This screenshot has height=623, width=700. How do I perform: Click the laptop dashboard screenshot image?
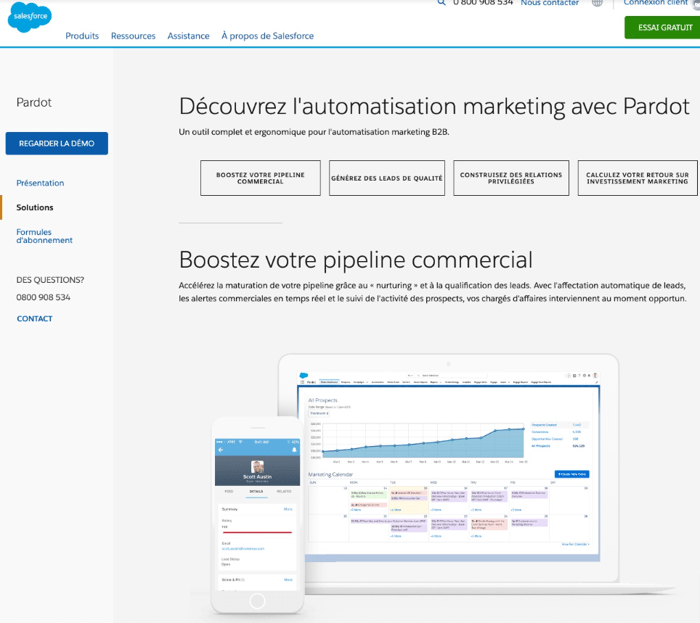(x=448, y=469)
